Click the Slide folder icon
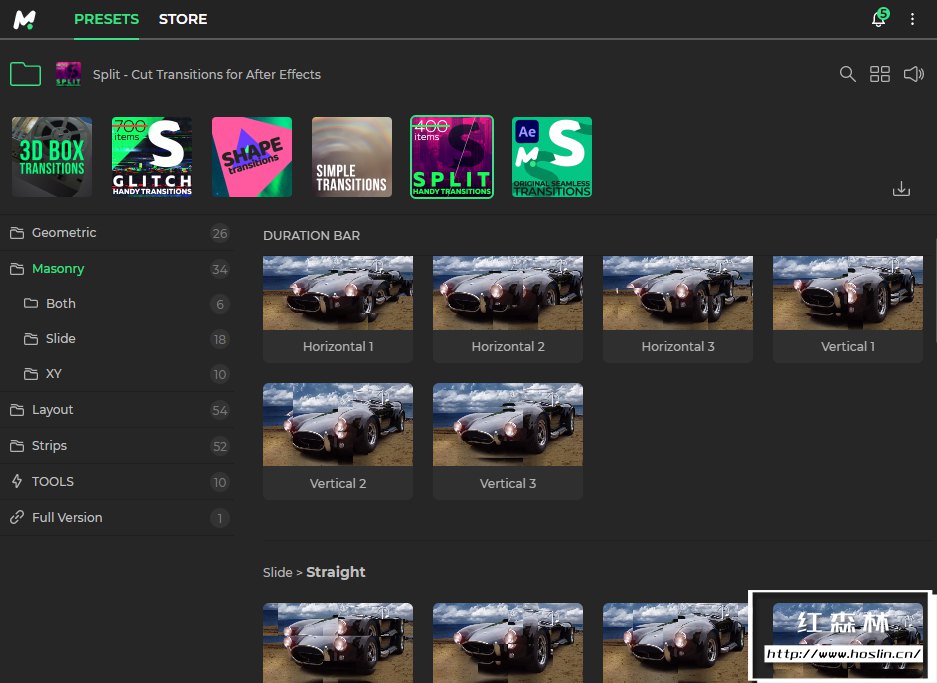The image size is (937, 683). click(31, 339)
